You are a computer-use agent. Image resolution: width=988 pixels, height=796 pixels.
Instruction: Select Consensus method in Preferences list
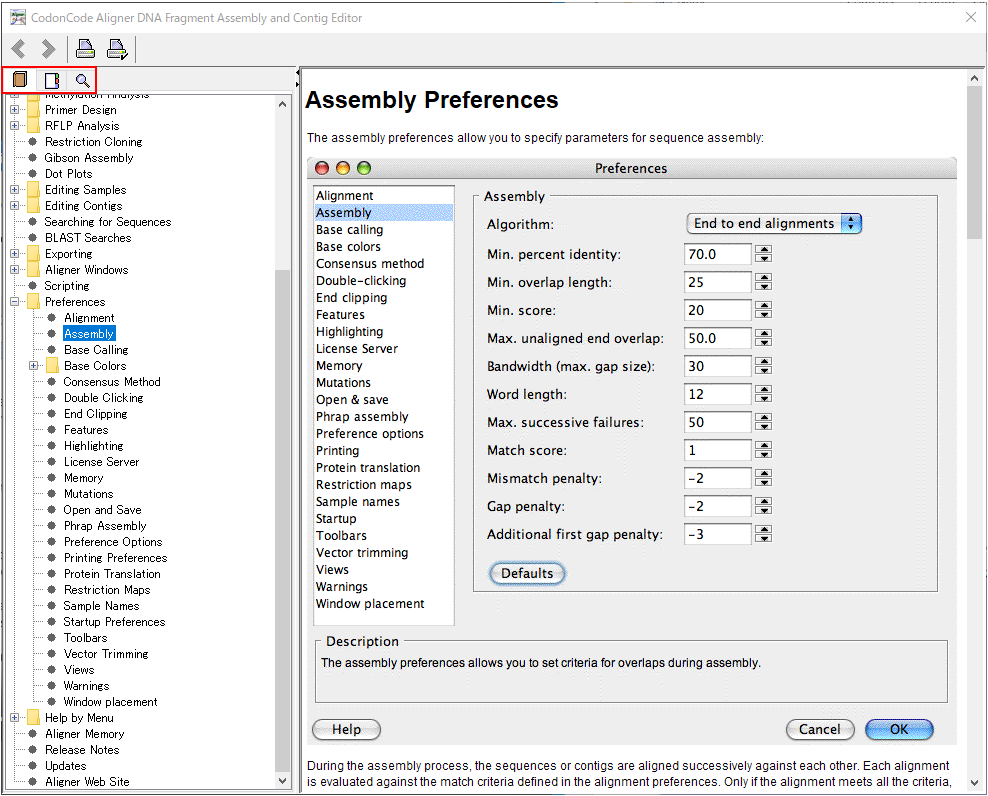coord(370,263)
